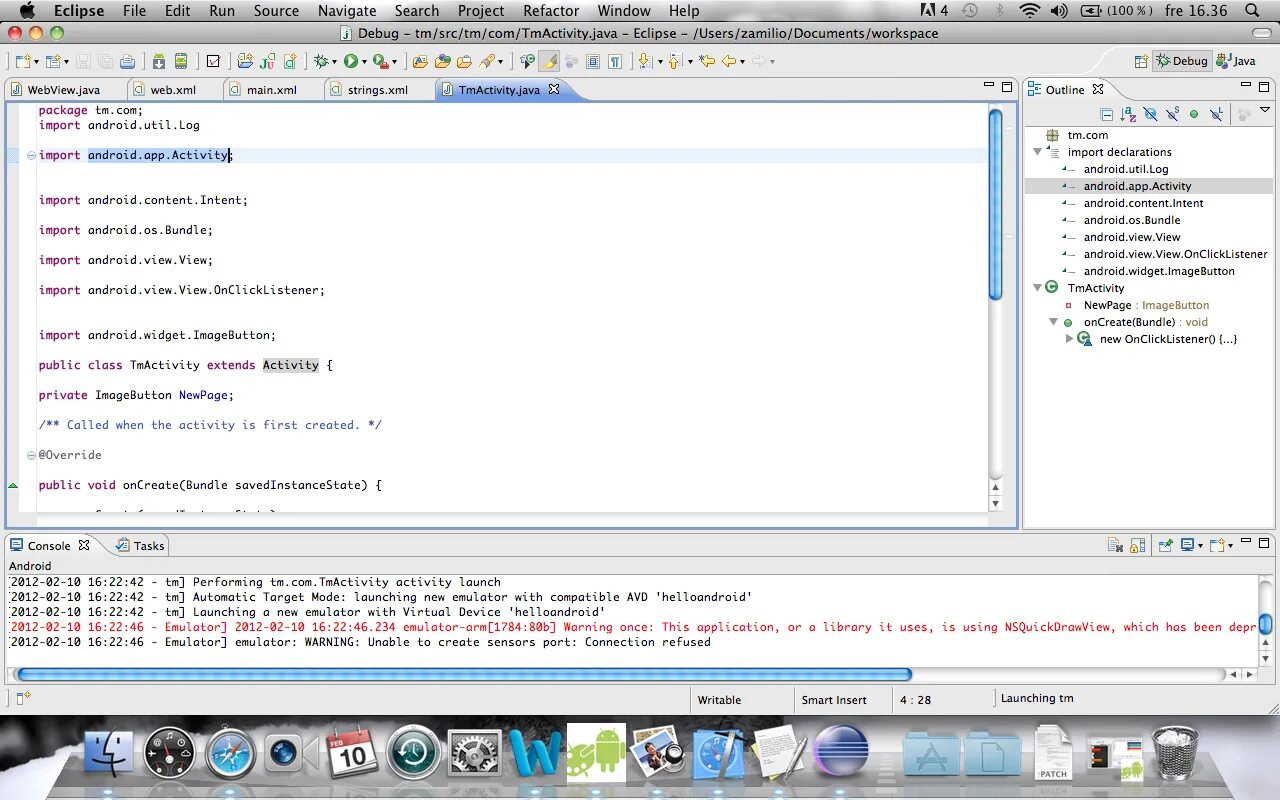Screen dimensions: 1280x800
Task: Click the Console vertical scrollbar thumb
Action: coord(1266,624)
